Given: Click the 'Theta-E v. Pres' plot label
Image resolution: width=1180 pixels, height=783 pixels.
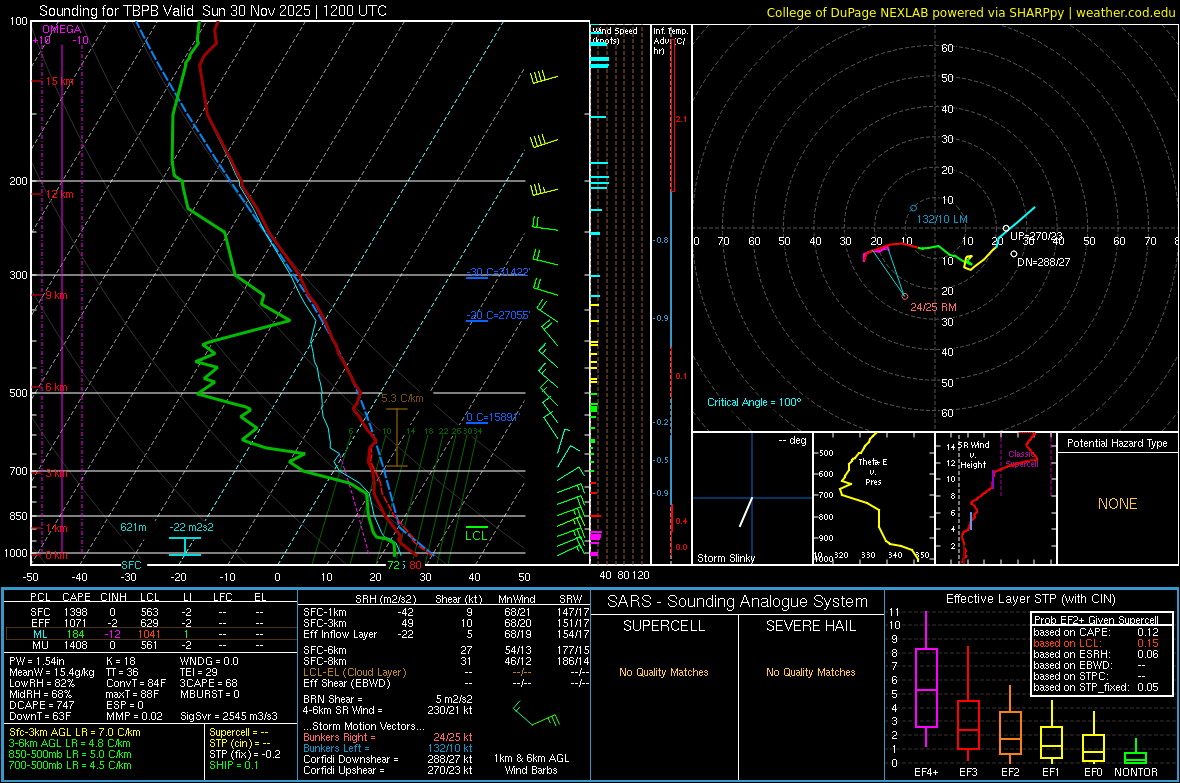Looking at the screenshot, I should pyautogui.click(x=873, y=471).
